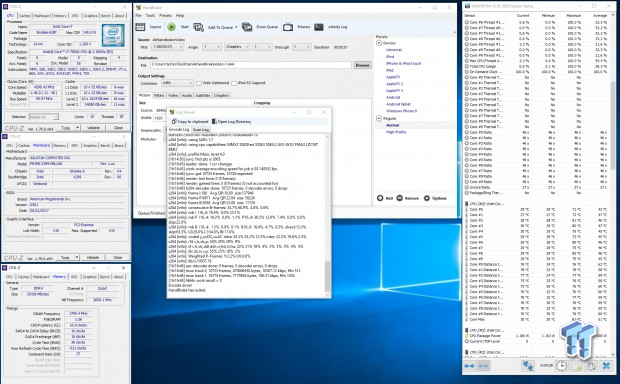The width and height of the screenshot is (620, 384).
Task: Click Browse for destination file
Action: click(x=362, y=65)
